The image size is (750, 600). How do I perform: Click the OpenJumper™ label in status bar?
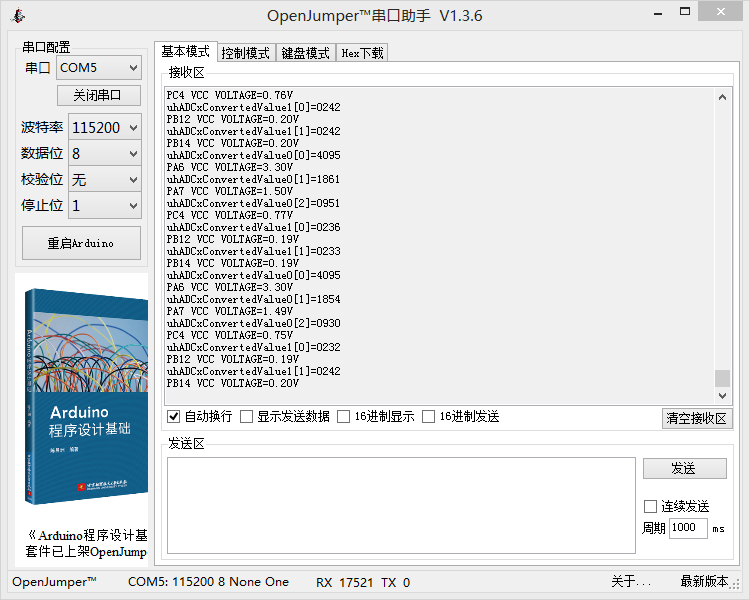(x=54, y=582)
